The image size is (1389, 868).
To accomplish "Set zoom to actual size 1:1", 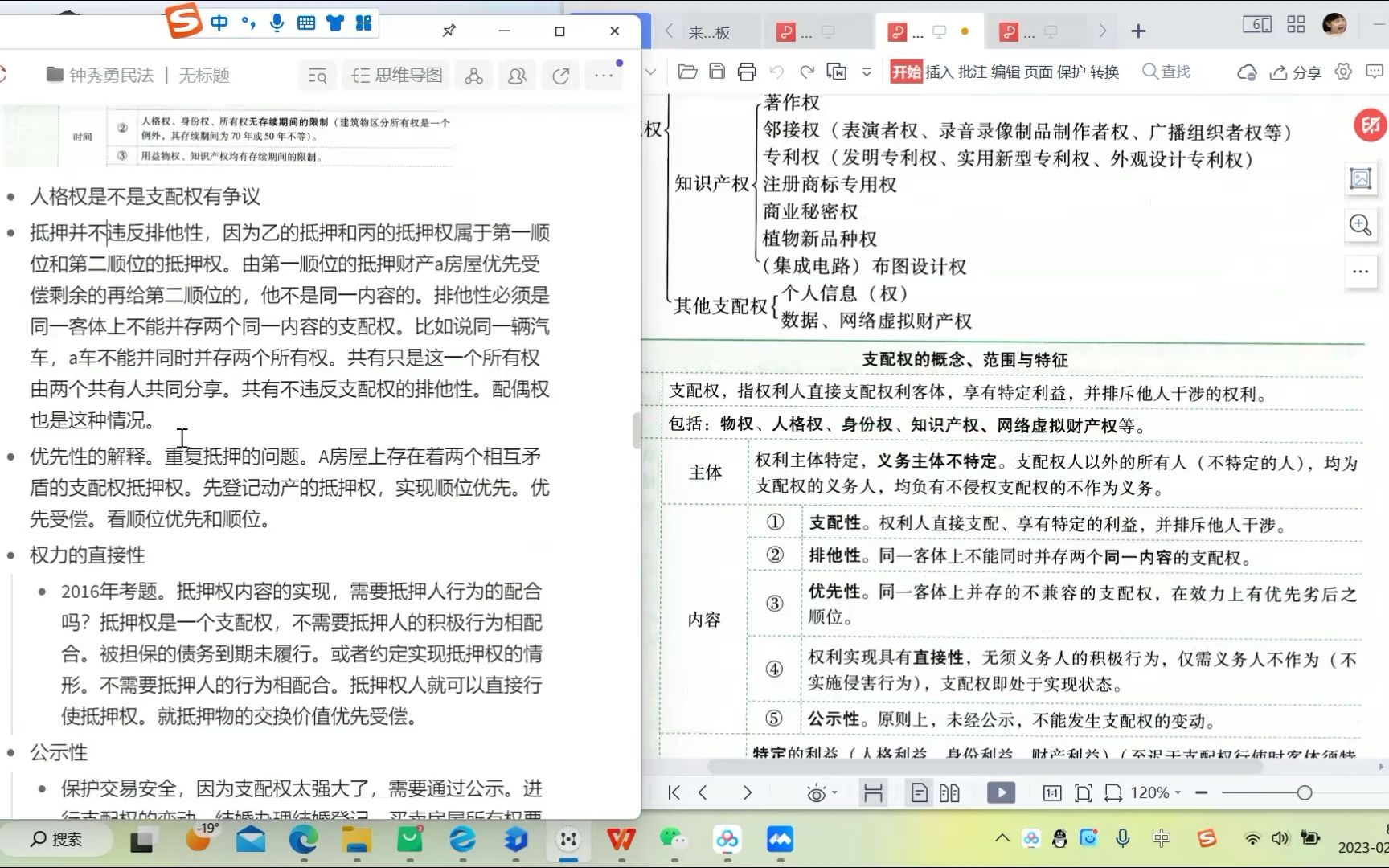I will (x=1052, y=793).
